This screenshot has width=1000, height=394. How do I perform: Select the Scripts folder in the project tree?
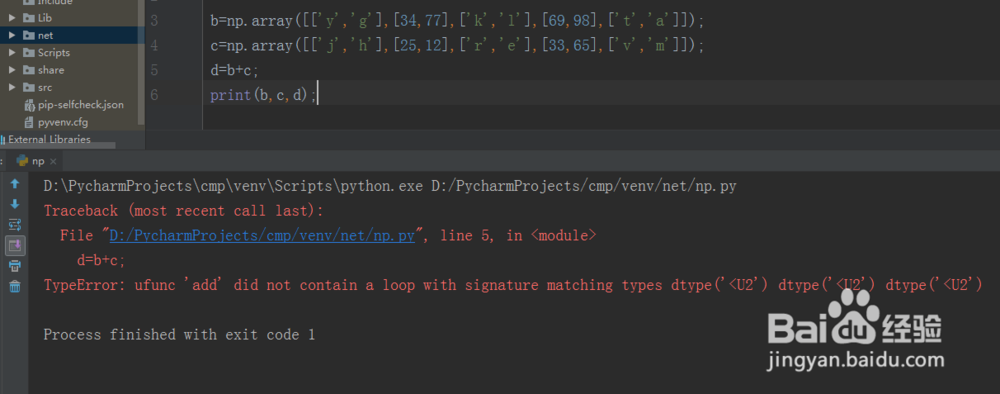coord(54,52)
